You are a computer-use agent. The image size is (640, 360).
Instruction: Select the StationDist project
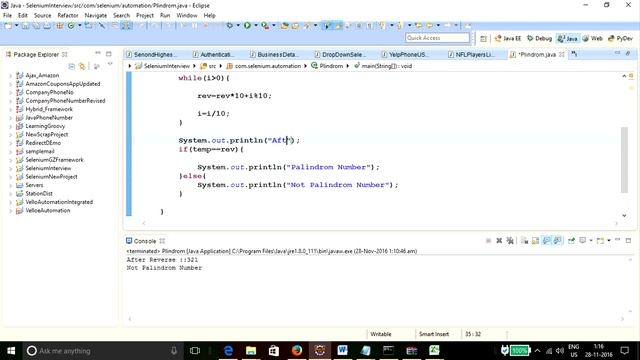tap(39, 193)
